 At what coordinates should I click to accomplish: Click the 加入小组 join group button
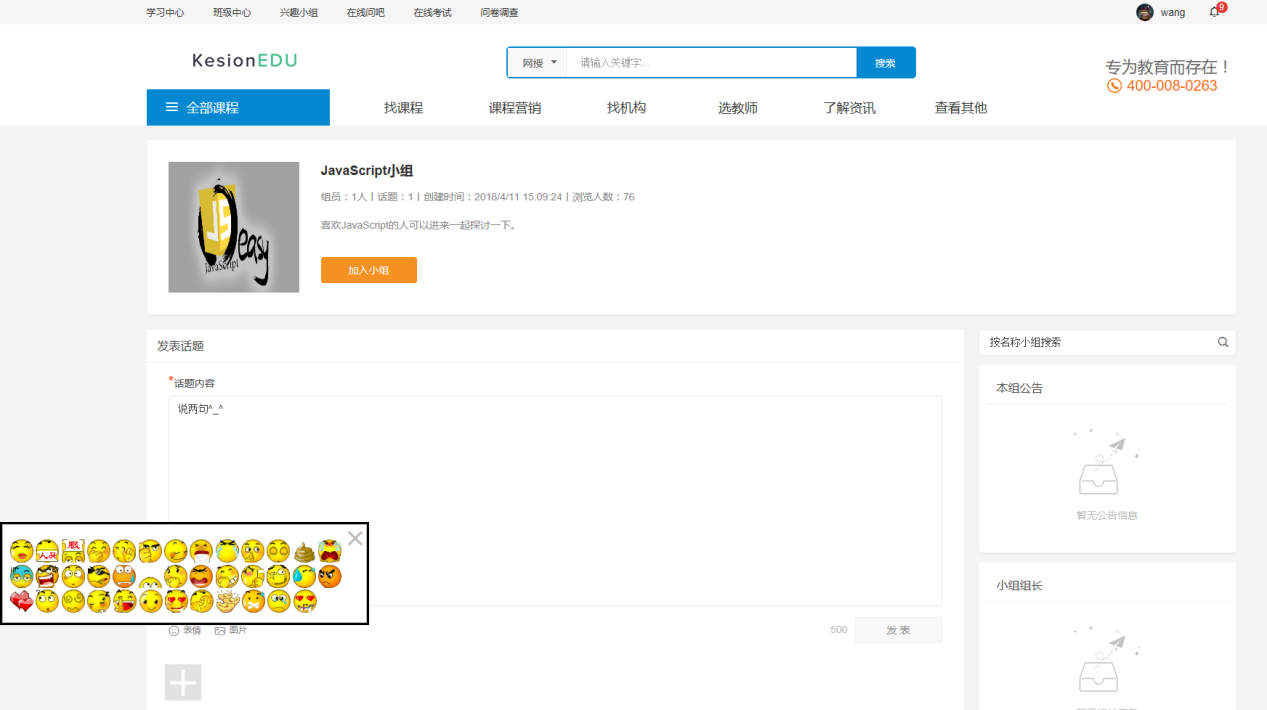(368, 269)
